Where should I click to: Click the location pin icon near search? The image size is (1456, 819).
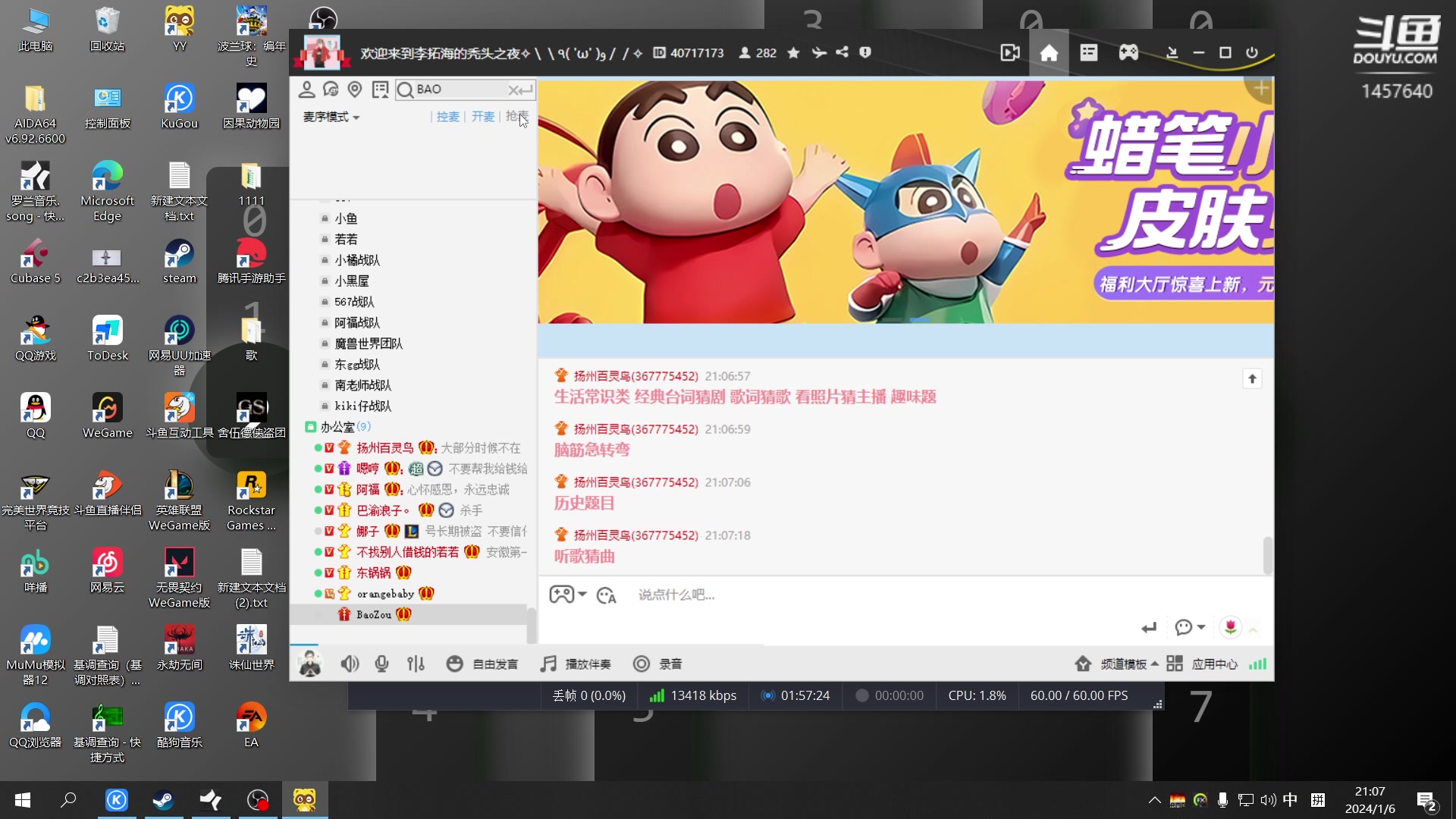[355, 89]
